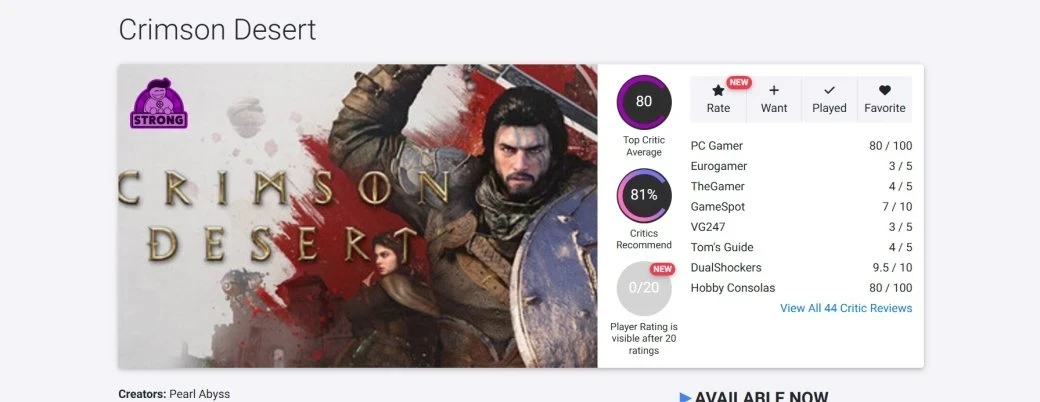Expand the Available Now section arrow
Viewport: 1040px width, 402px height.
pyautogui.click(x=685, y=397)
